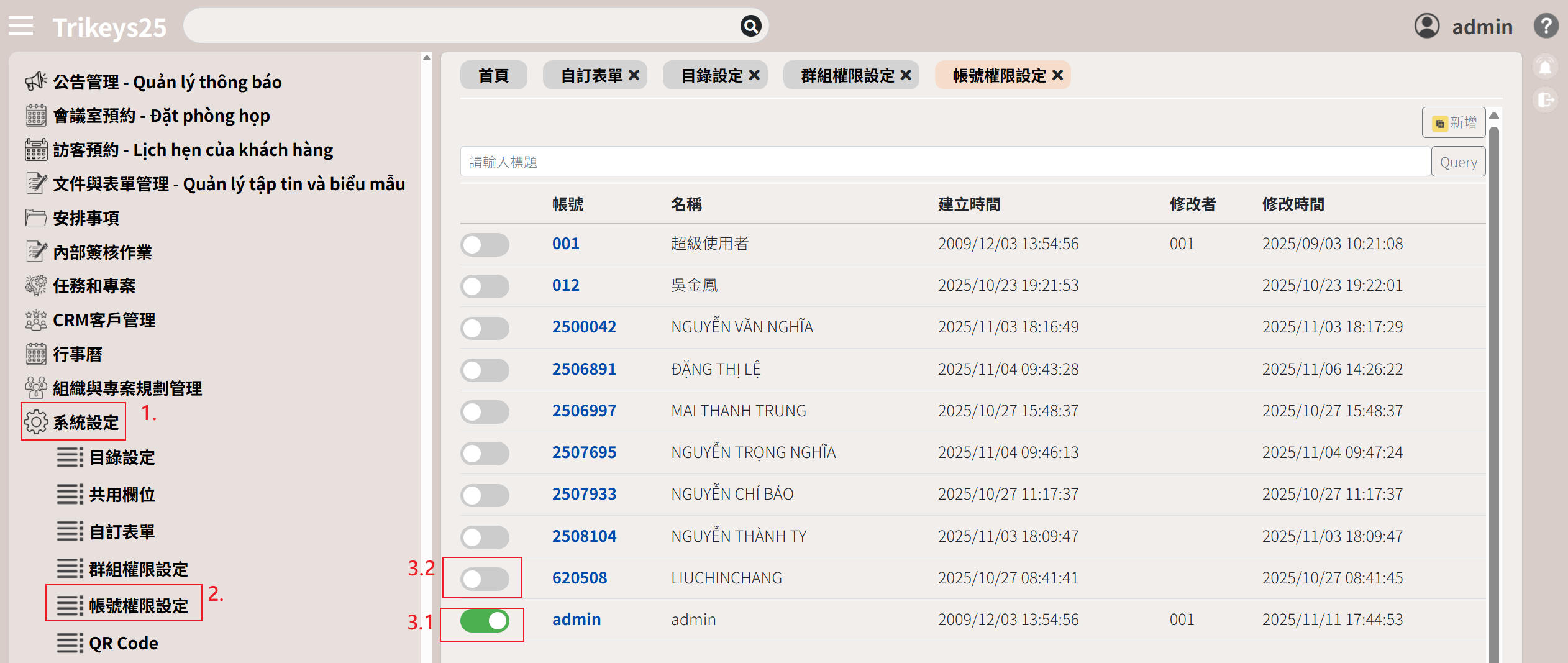Focus the 請輸入標題 search field
The height and width of the screenshot is (663, 1568).
(x=944, y=162)
